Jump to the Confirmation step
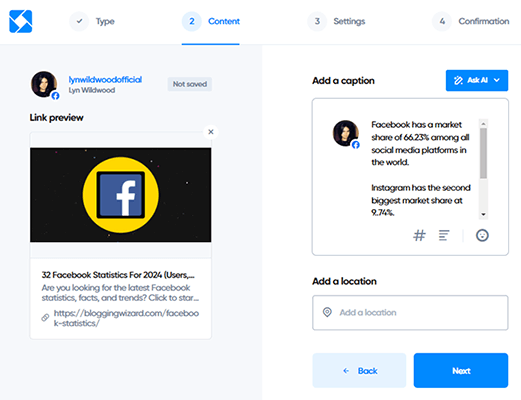The width and height of the screenshot is (521, 400). coord(470,21)
